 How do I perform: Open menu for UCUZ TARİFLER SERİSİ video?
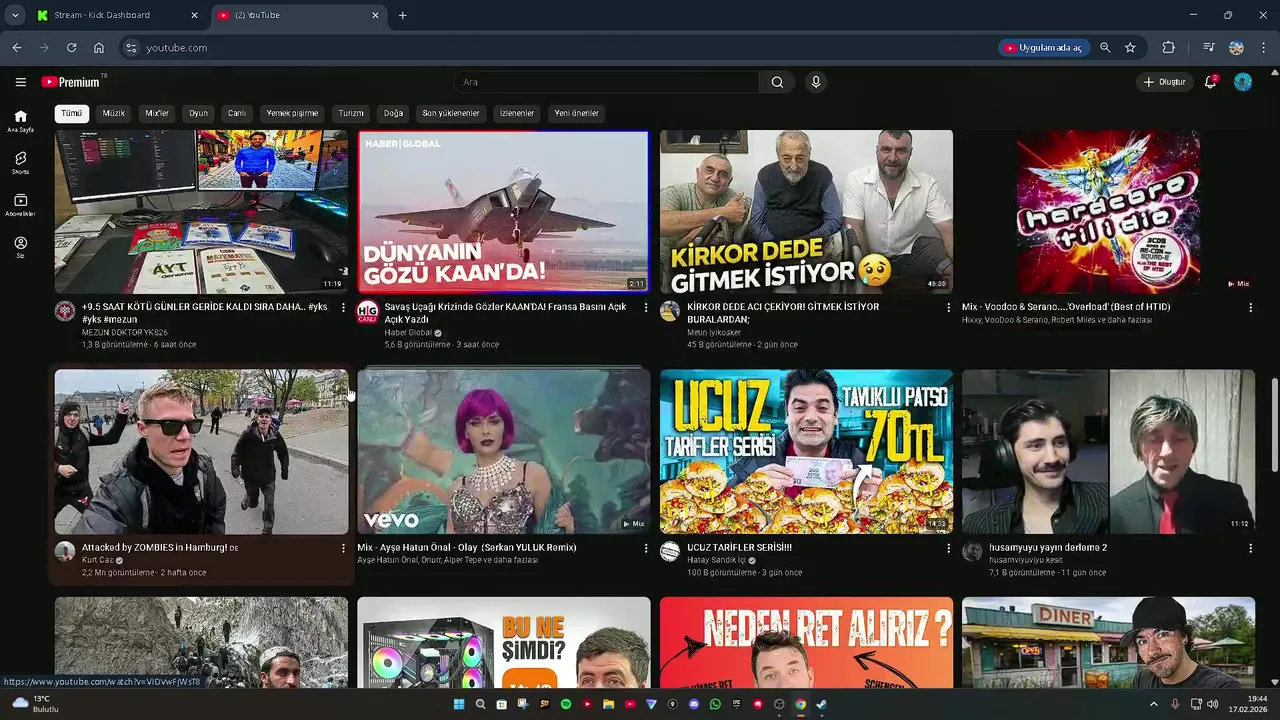point(948,548)
